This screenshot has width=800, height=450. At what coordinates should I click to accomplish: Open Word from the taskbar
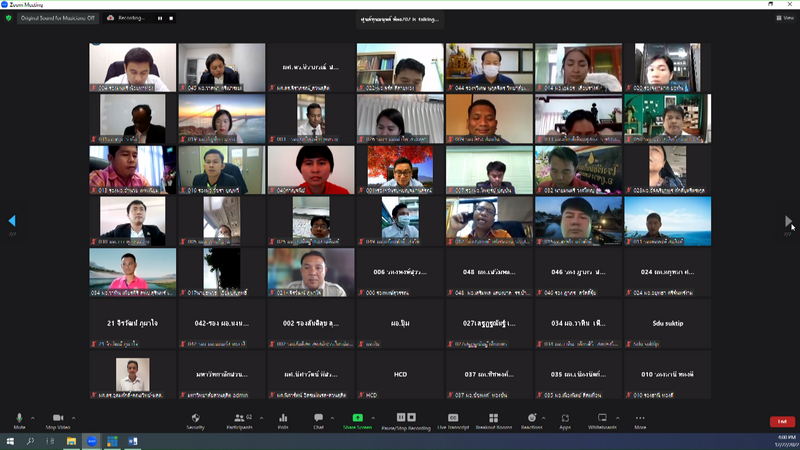tap(133, 441)
